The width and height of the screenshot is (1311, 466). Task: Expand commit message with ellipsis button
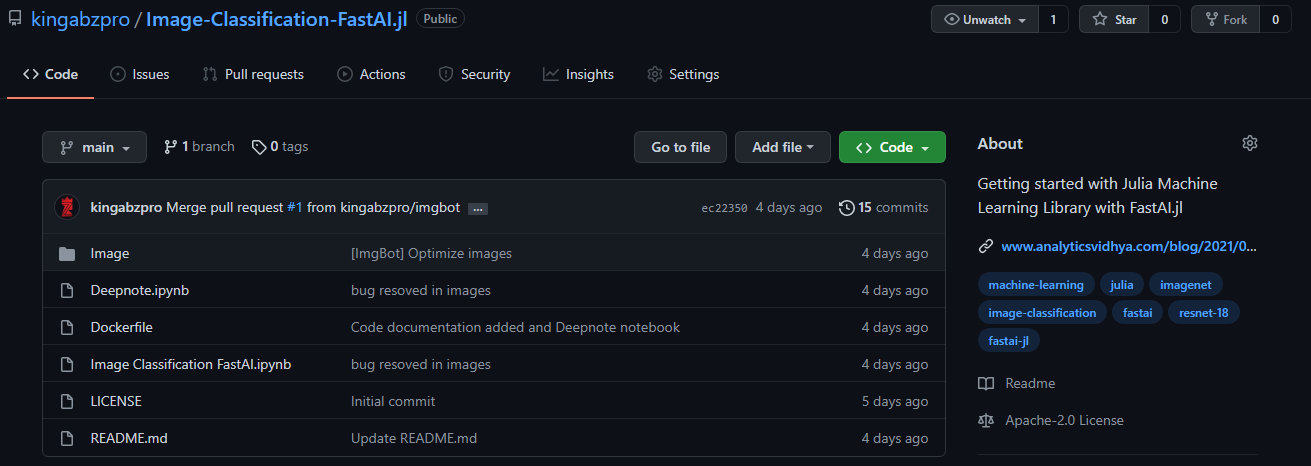pos(478,209)
